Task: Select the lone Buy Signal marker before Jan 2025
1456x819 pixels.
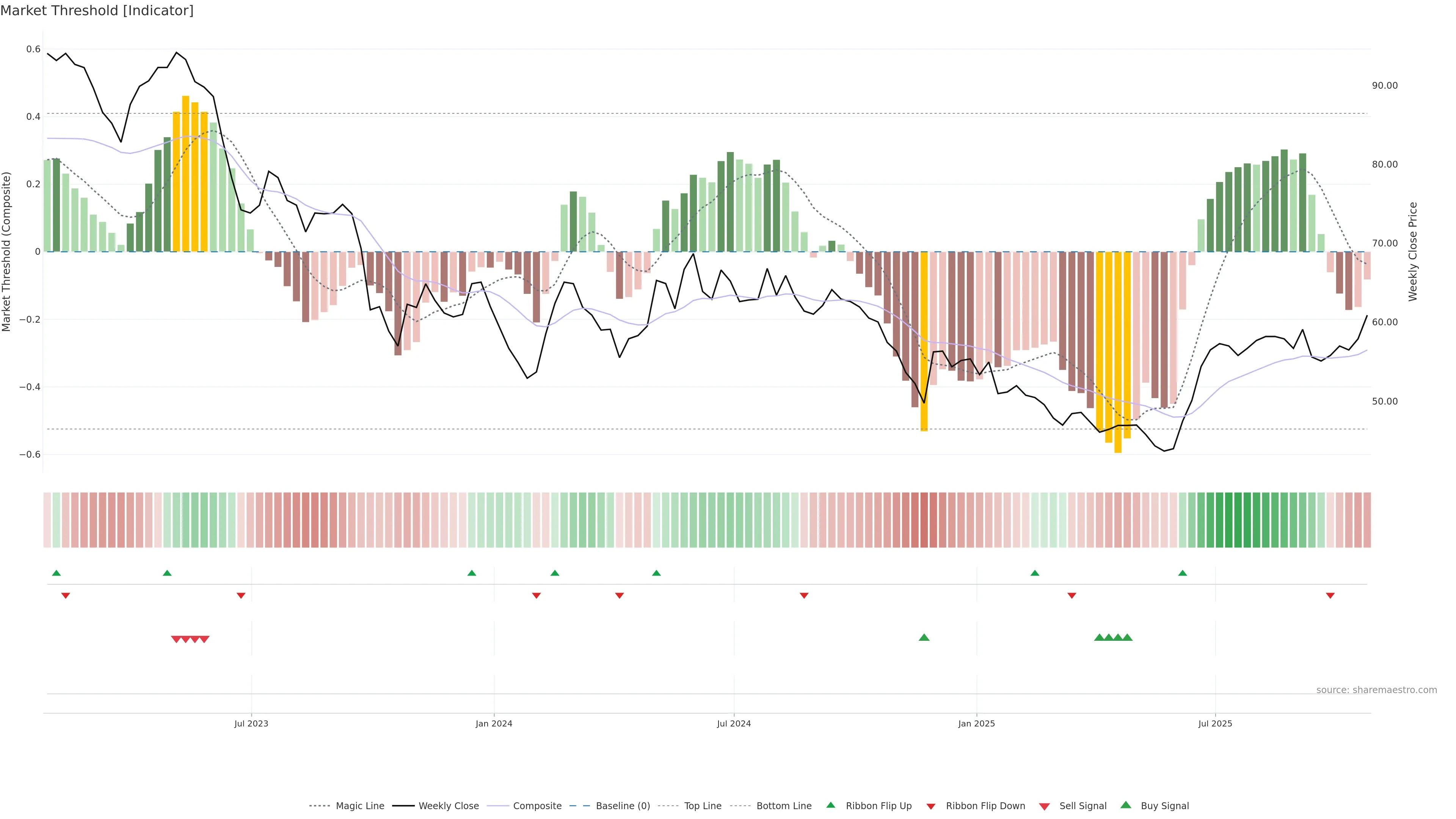Action: [924, 637]
